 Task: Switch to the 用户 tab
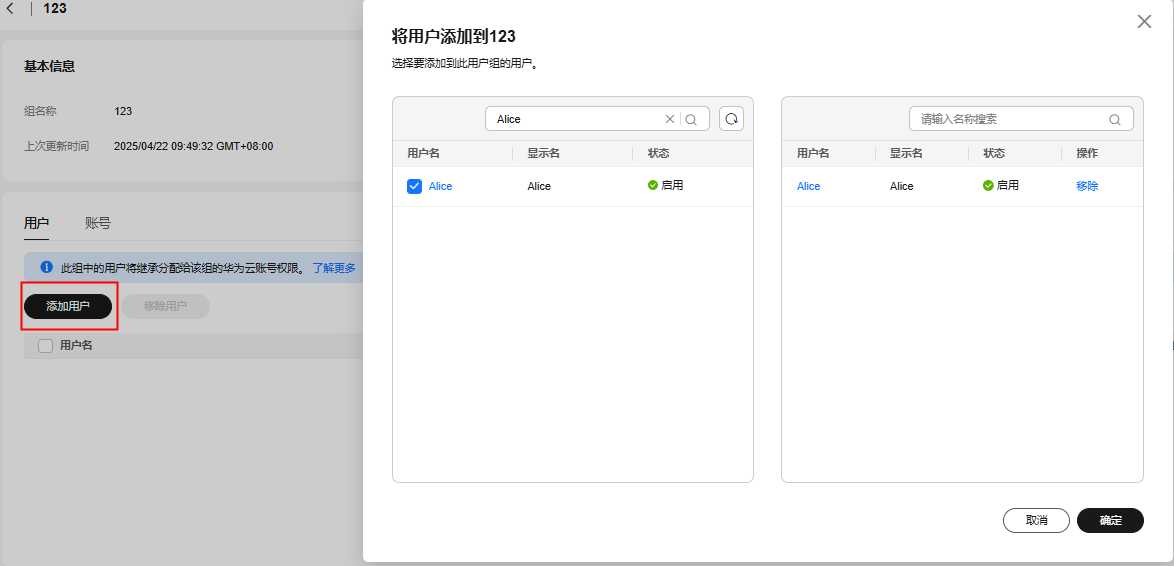pos(37,222)
